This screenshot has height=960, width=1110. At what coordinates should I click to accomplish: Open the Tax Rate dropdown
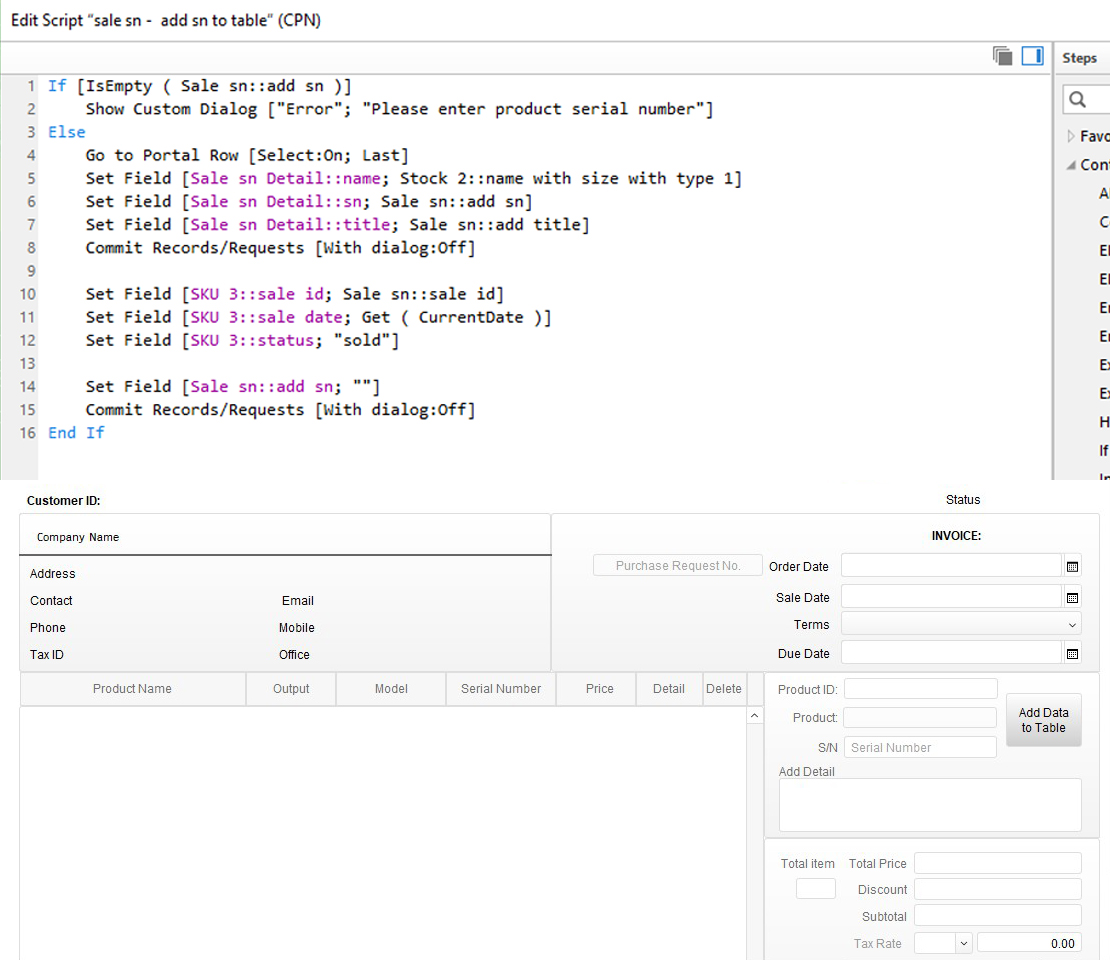coord(963,943)
